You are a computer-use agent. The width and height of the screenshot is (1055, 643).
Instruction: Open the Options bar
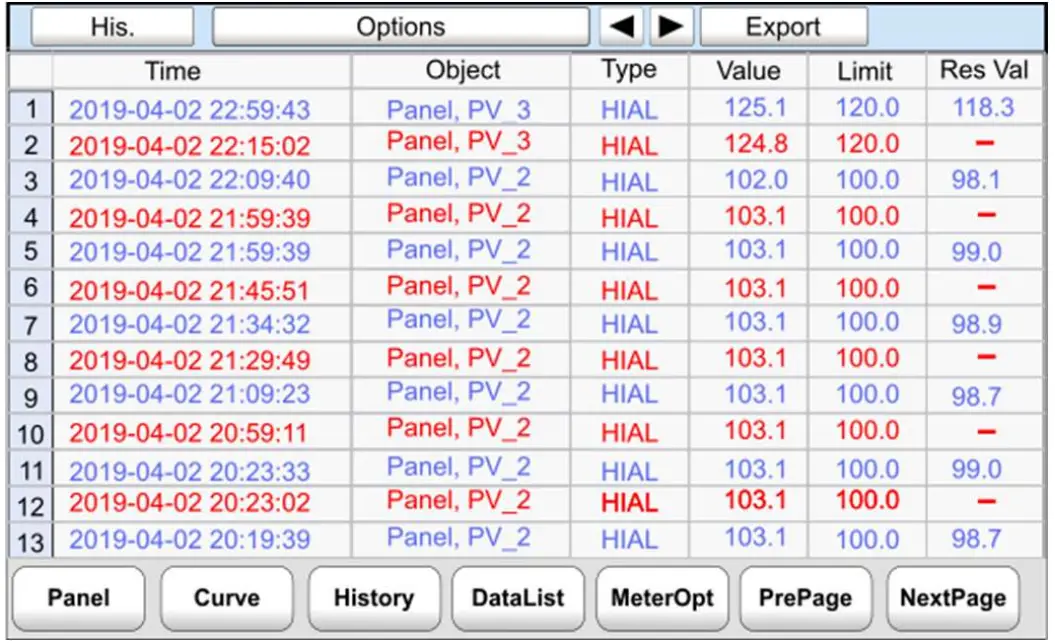(400, 27)
